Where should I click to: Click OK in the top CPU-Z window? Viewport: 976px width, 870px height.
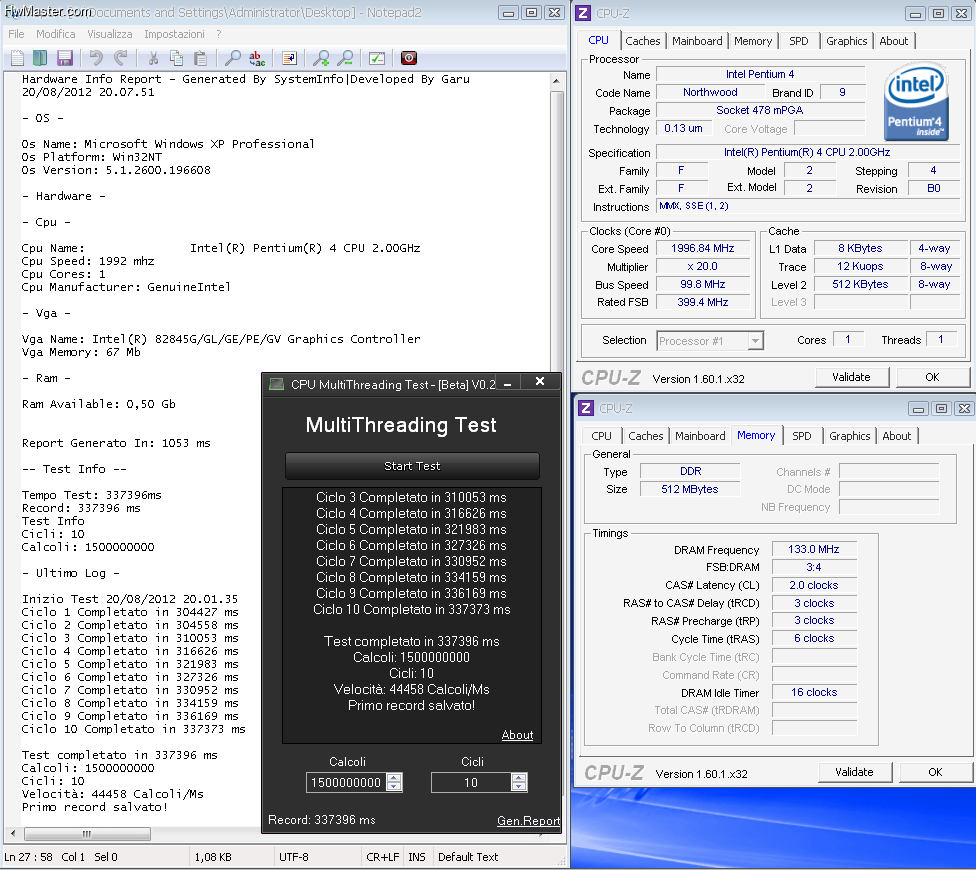[x=932, y=377]
